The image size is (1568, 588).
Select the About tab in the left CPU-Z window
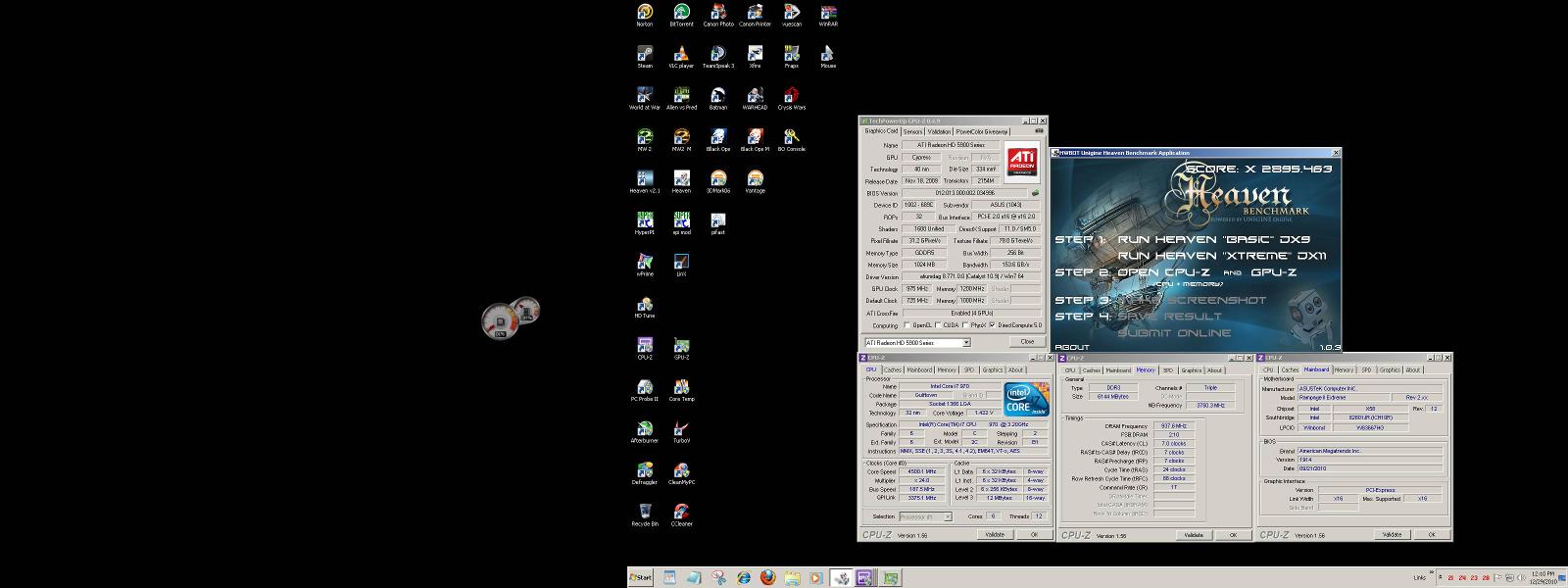(1015, 370)
